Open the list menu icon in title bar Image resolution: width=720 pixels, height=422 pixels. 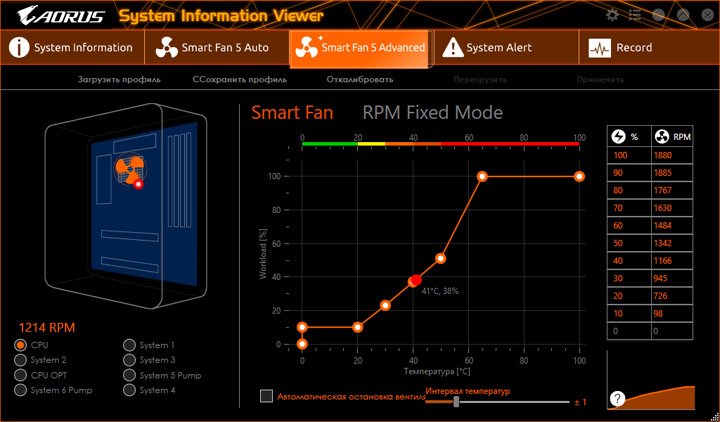[x=635, y=15]
